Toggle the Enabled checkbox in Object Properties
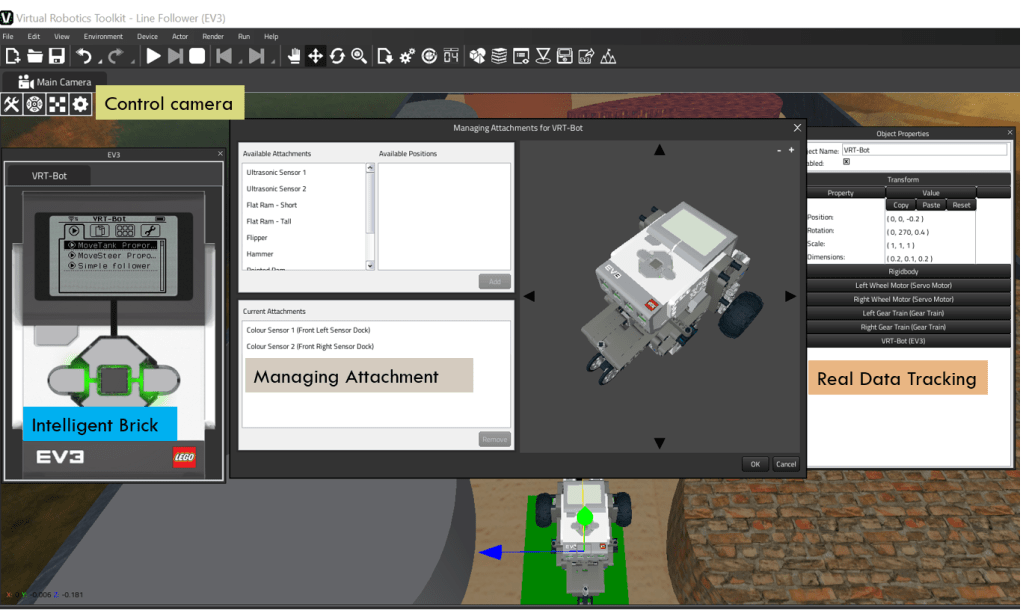Screen dimensions: 1023x610 [x=846, y=162]
